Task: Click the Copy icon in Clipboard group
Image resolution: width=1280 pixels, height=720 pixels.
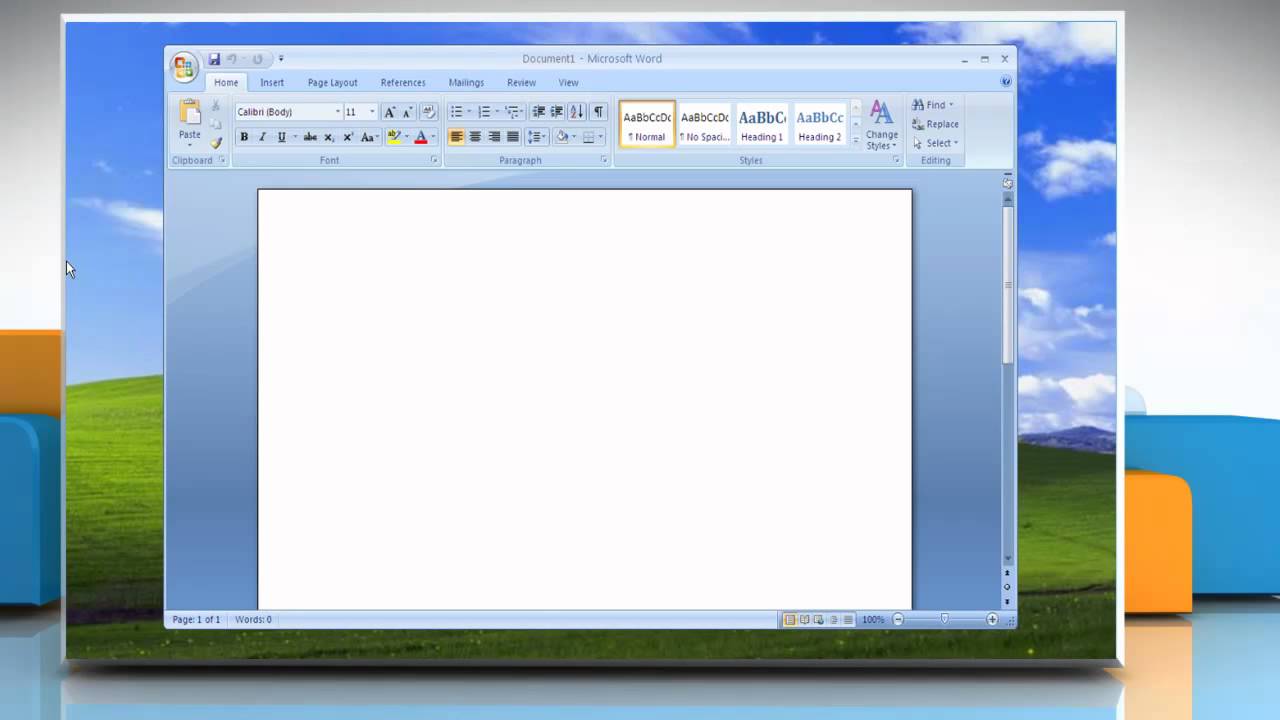Action: [216, 124]
